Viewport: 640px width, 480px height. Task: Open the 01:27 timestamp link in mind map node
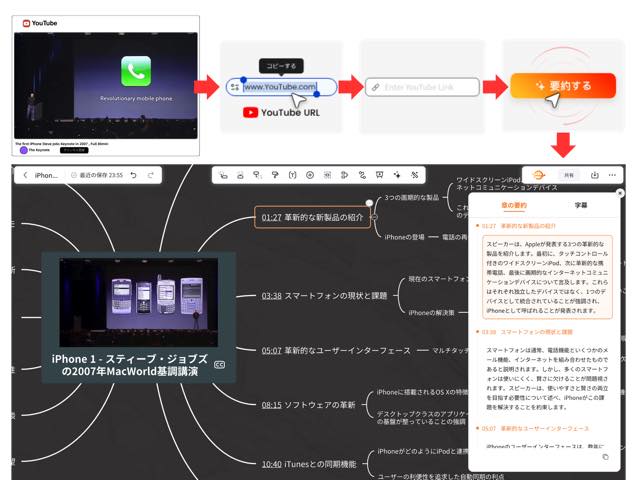point(271,218)
